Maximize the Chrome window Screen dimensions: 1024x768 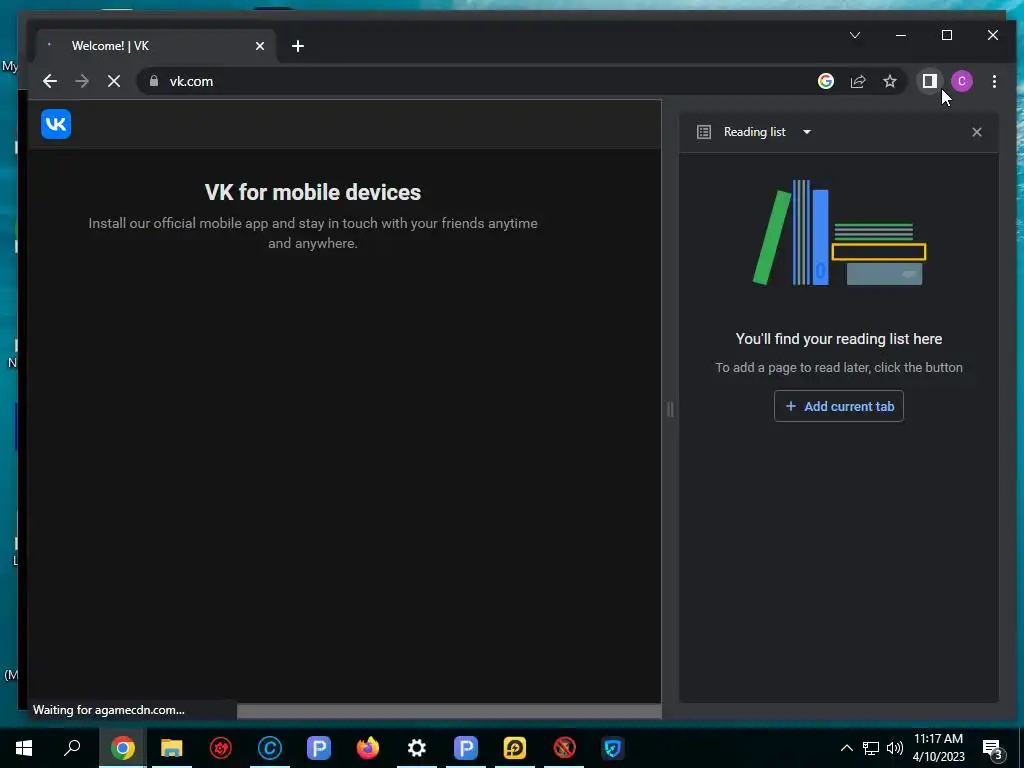[x=947, y=35]
